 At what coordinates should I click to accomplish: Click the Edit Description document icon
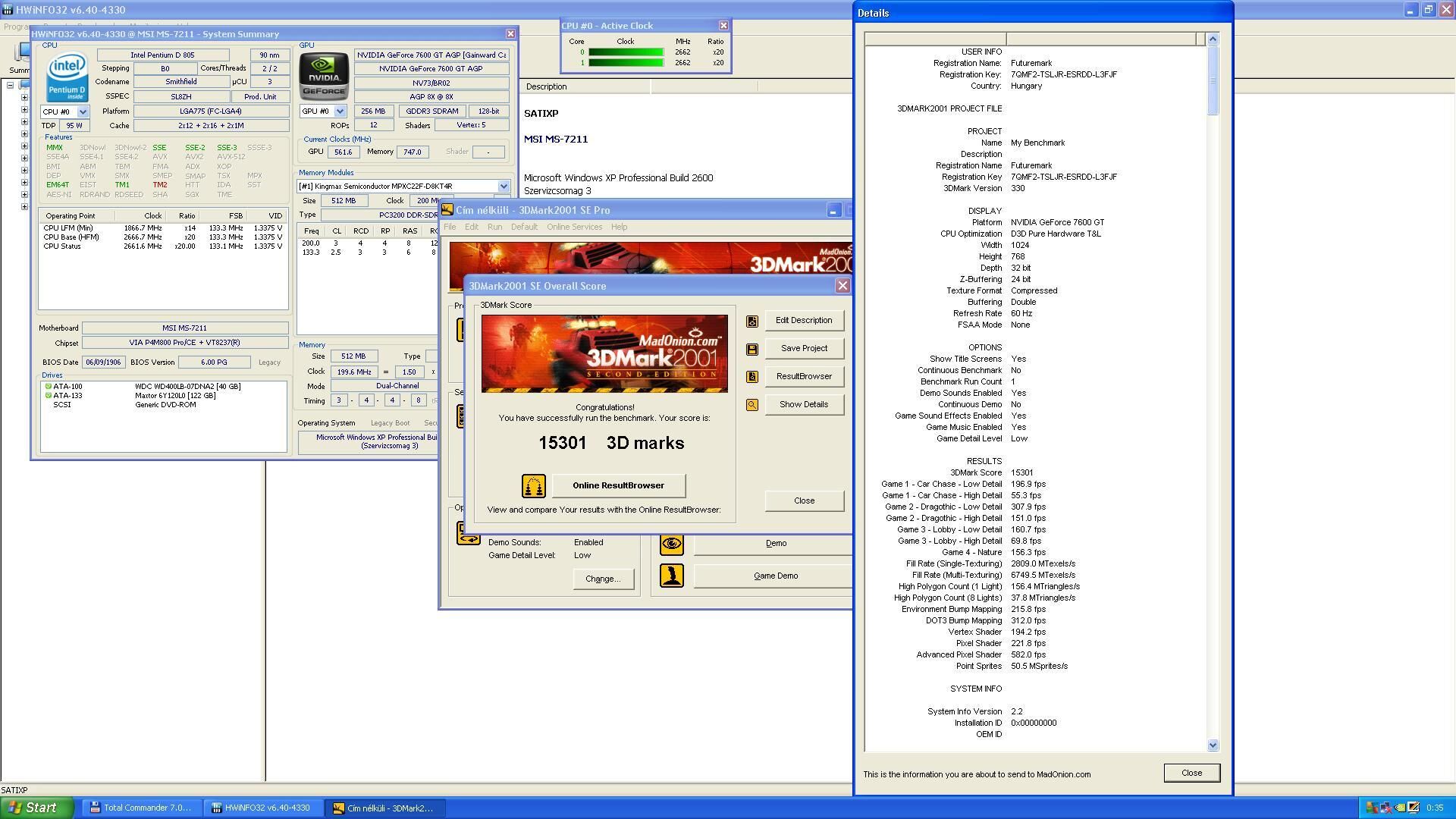click(752, 322)
